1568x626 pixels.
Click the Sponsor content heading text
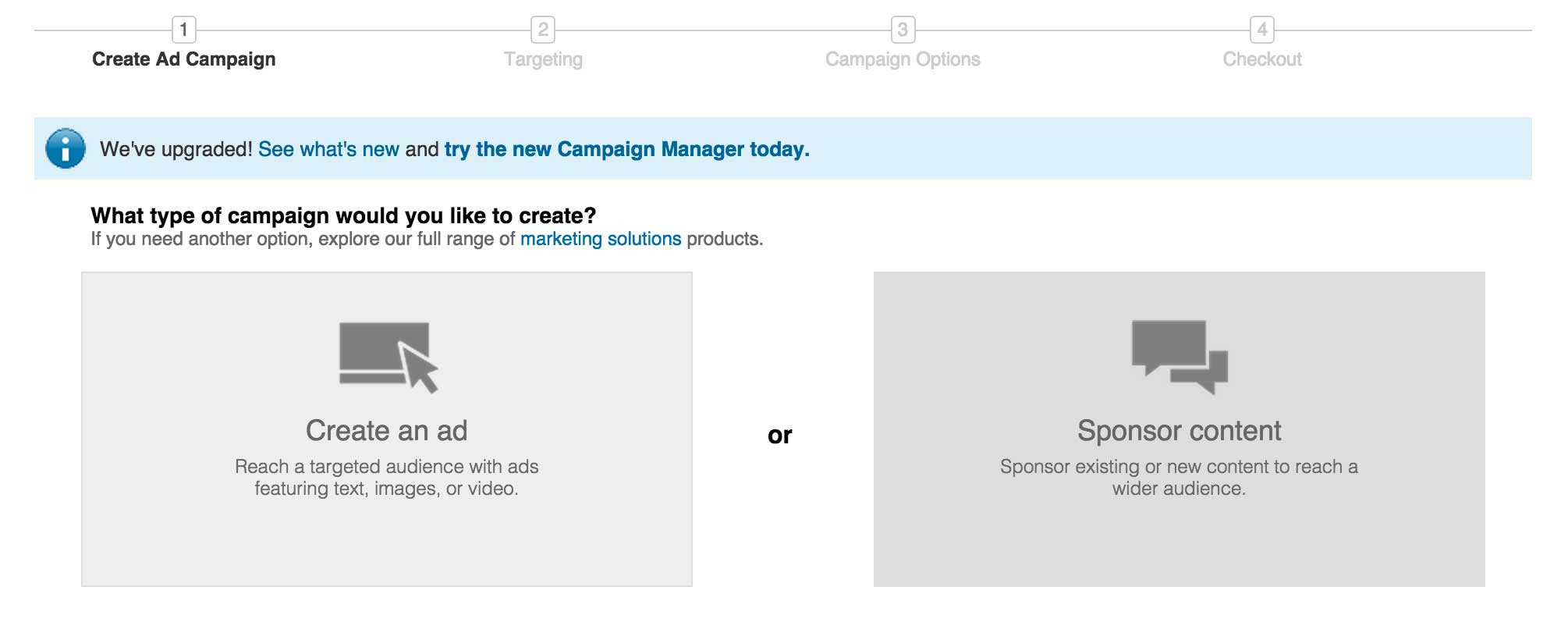coord(1179,430)
